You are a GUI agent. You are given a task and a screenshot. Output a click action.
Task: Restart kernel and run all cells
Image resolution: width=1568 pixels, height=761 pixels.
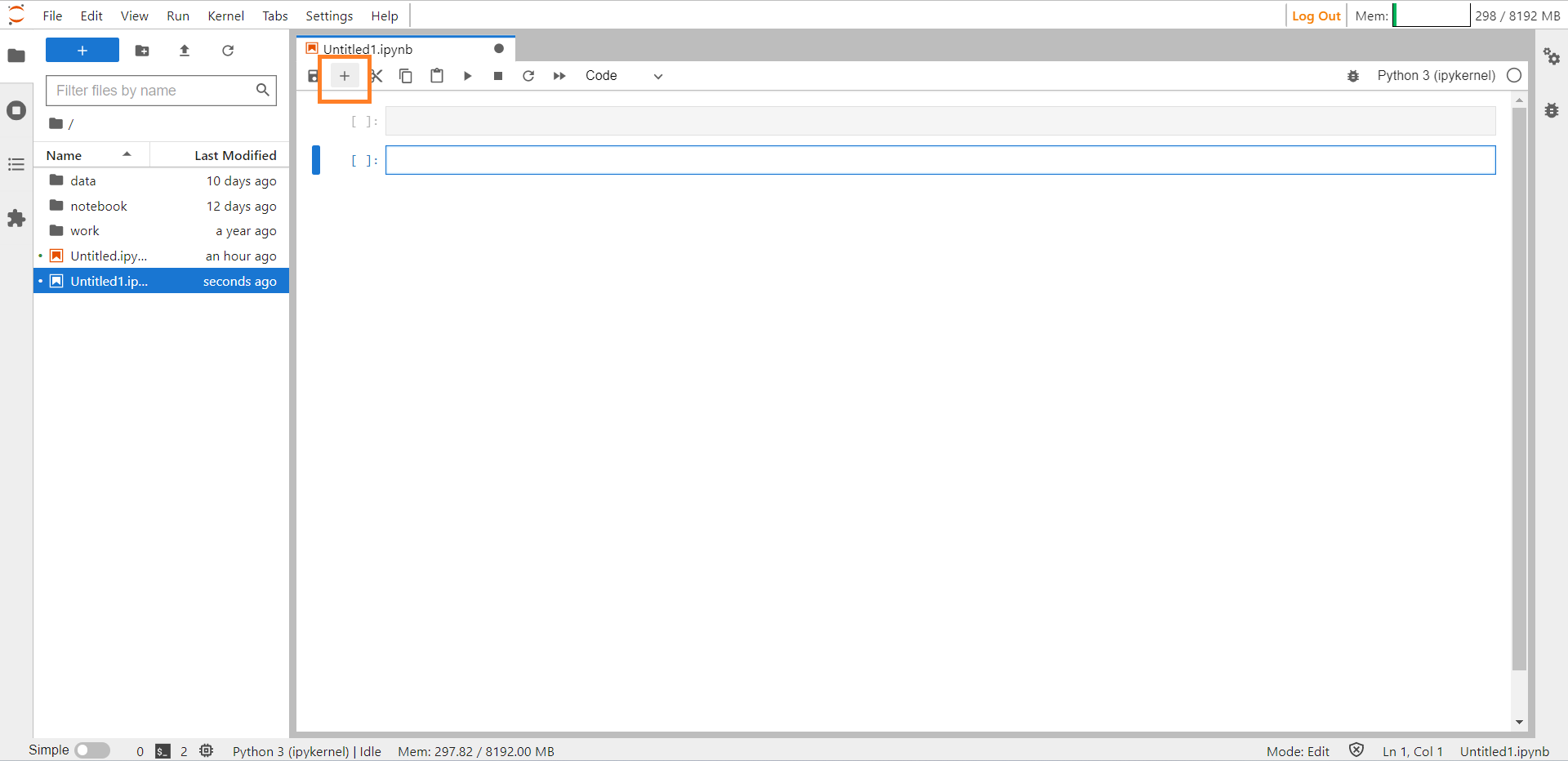559,76
